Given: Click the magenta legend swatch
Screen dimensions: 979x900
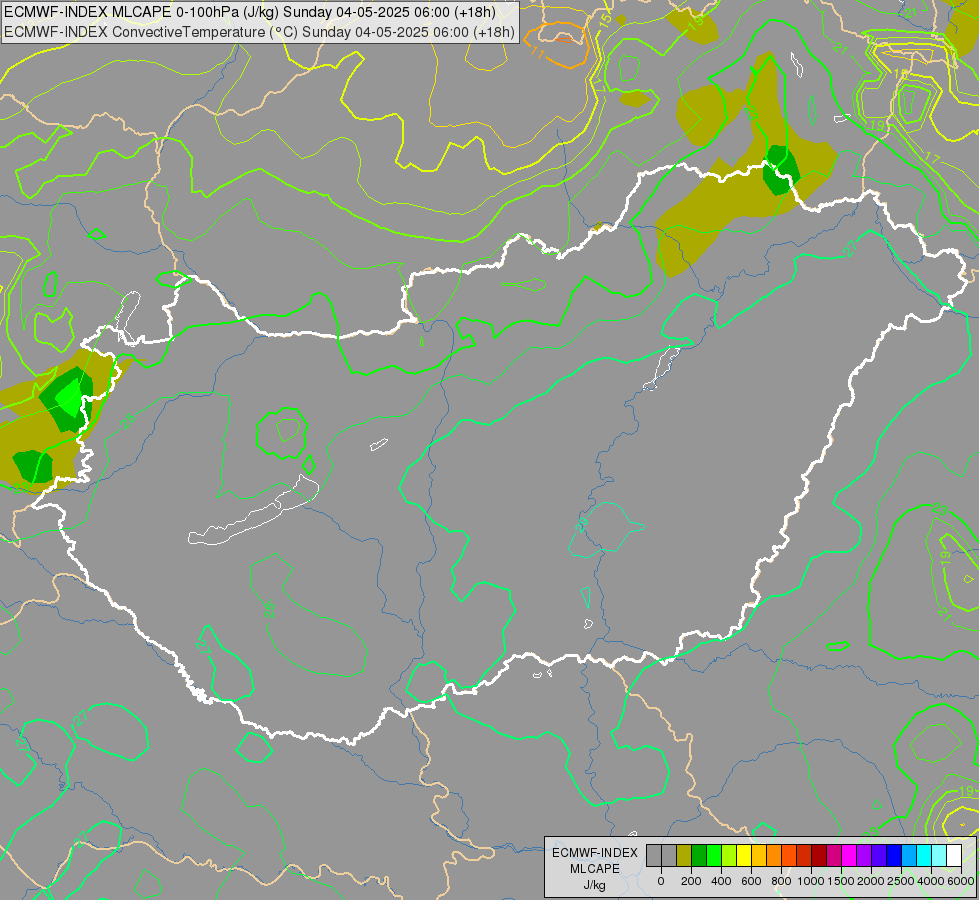Looking at the screenshot, I should point(849,855).
